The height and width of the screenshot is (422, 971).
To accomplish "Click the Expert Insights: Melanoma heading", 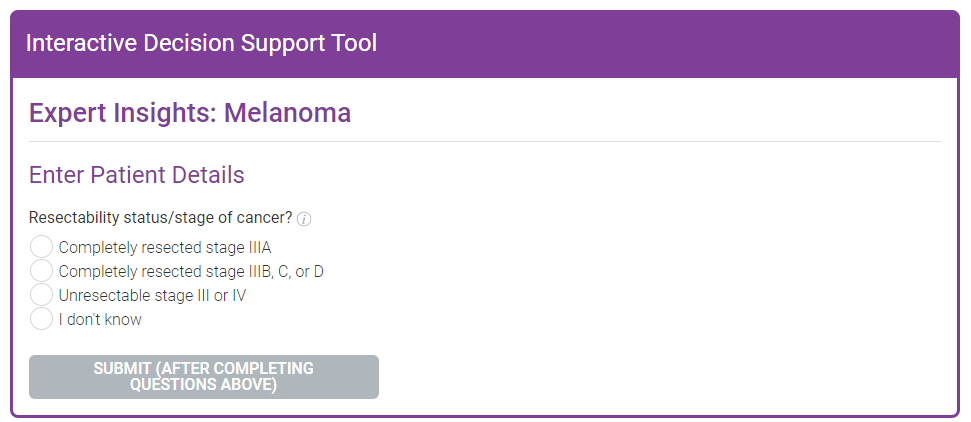I will click(190, 112).
